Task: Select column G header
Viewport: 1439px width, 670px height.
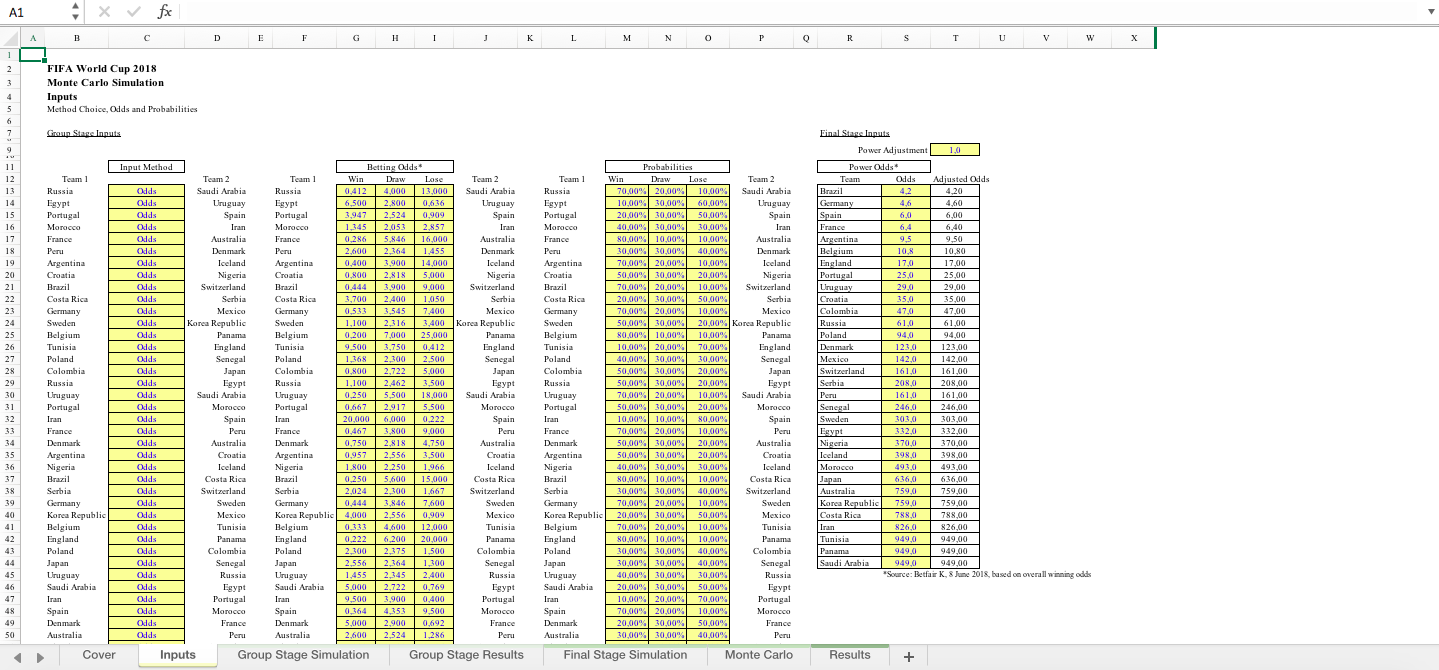Action: pos(355,38)
